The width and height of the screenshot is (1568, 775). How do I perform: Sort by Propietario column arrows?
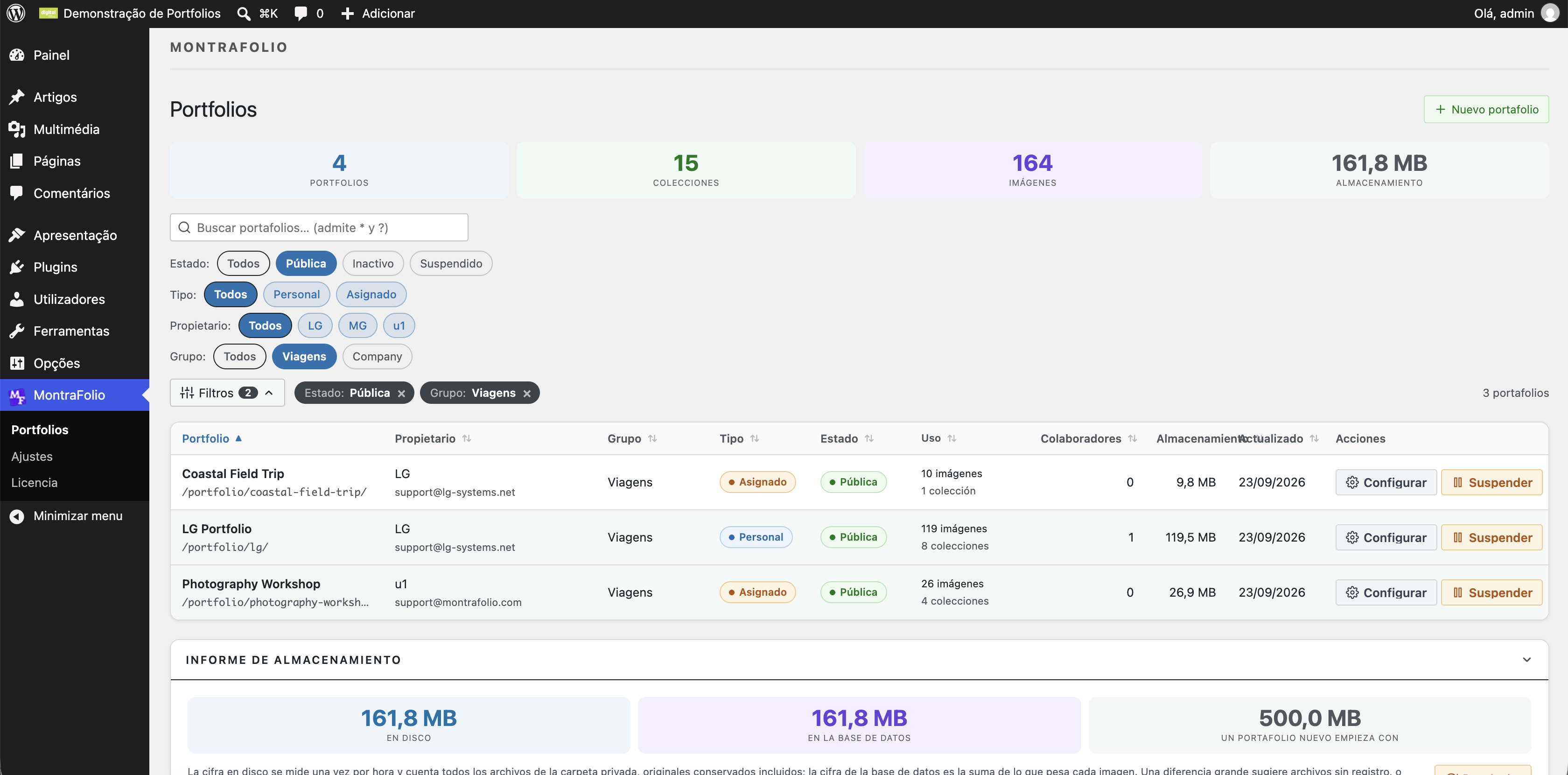coord(467,438)
